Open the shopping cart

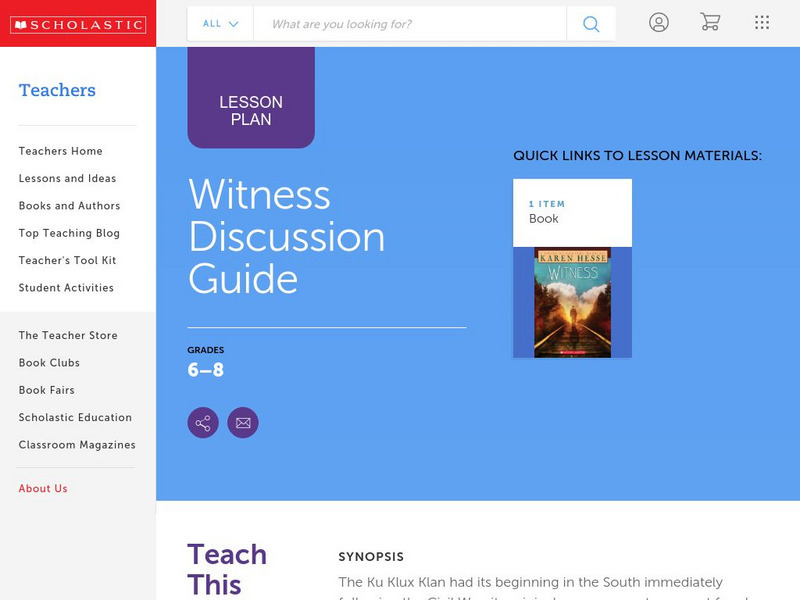[710, 22]
